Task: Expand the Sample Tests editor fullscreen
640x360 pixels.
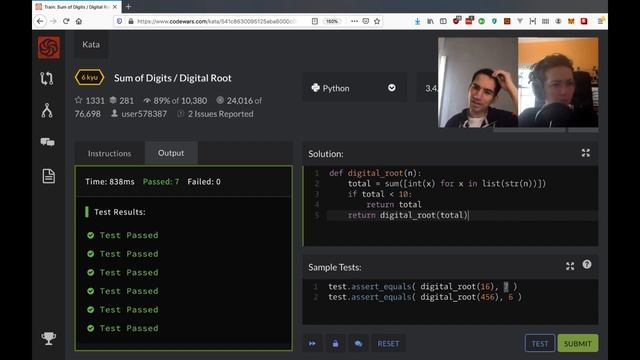Action: pyautogui.click(x=570, y=267)
